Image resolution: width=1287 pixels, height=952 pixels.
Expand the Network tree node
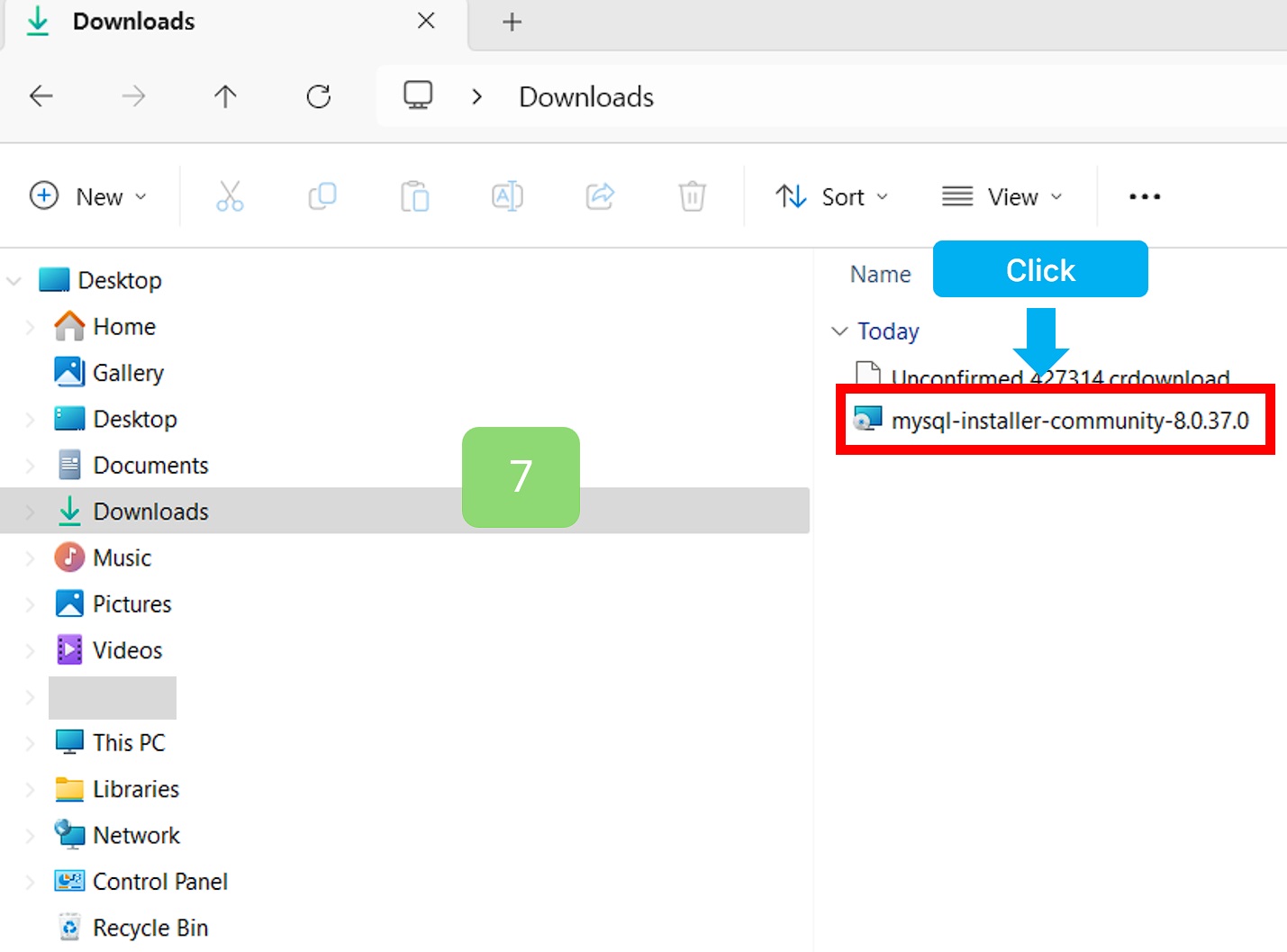pos(30,836)
